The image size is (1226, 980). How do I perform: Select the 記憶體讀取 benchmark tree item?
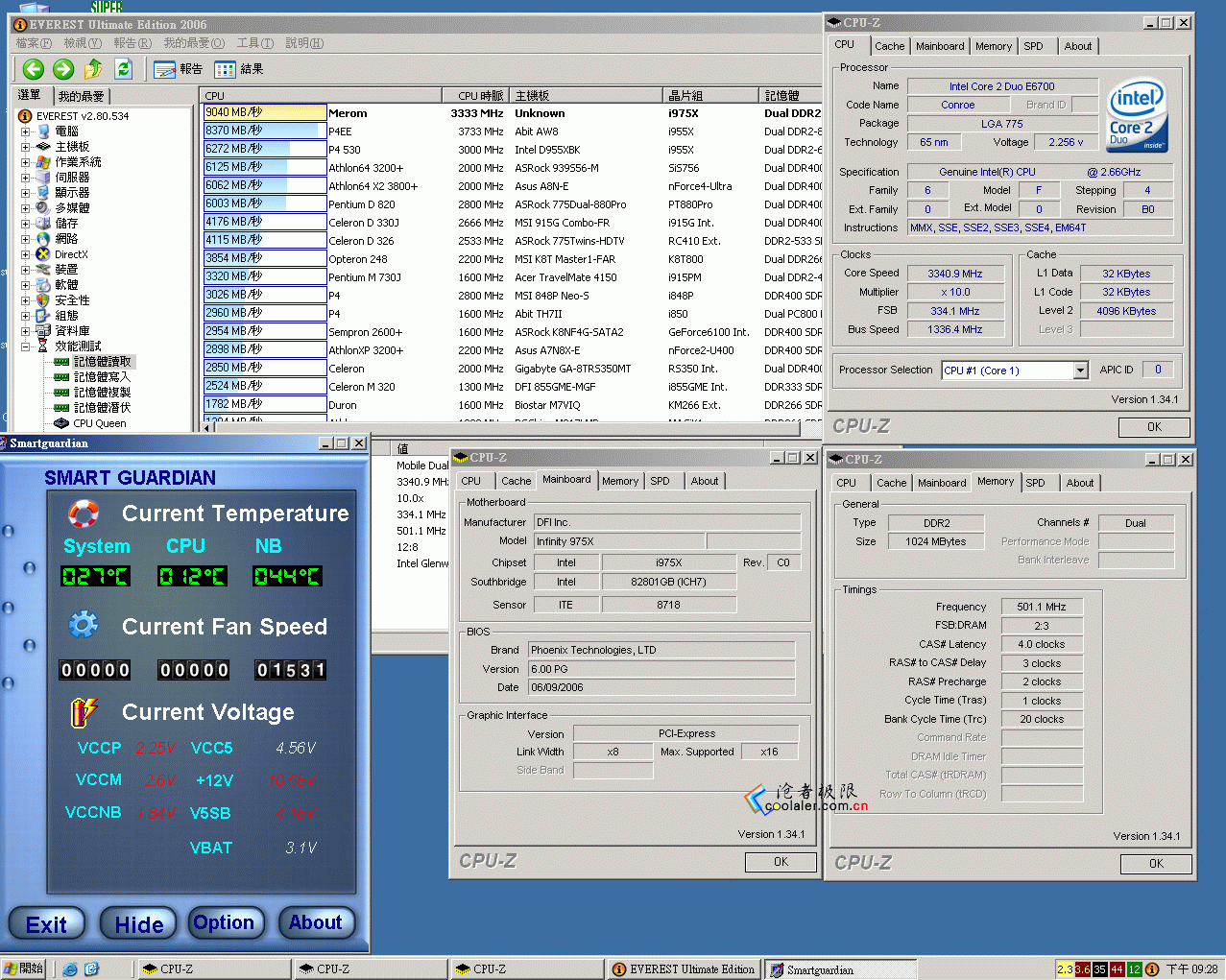pos(102,362)
